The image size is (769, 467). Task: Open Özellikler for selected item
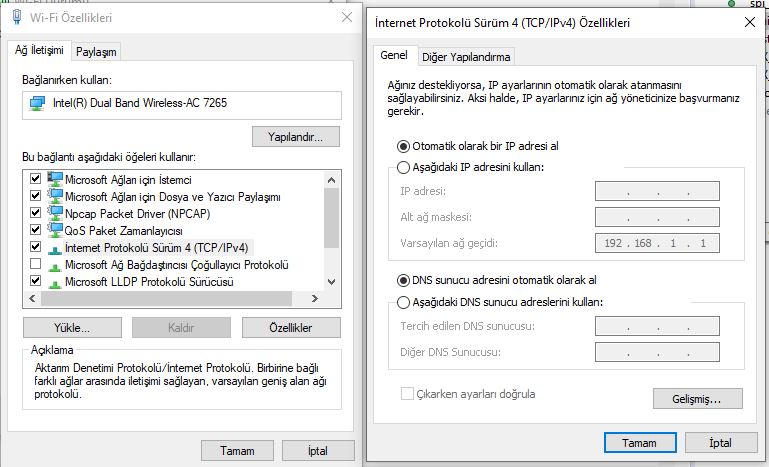click(291, 328)
